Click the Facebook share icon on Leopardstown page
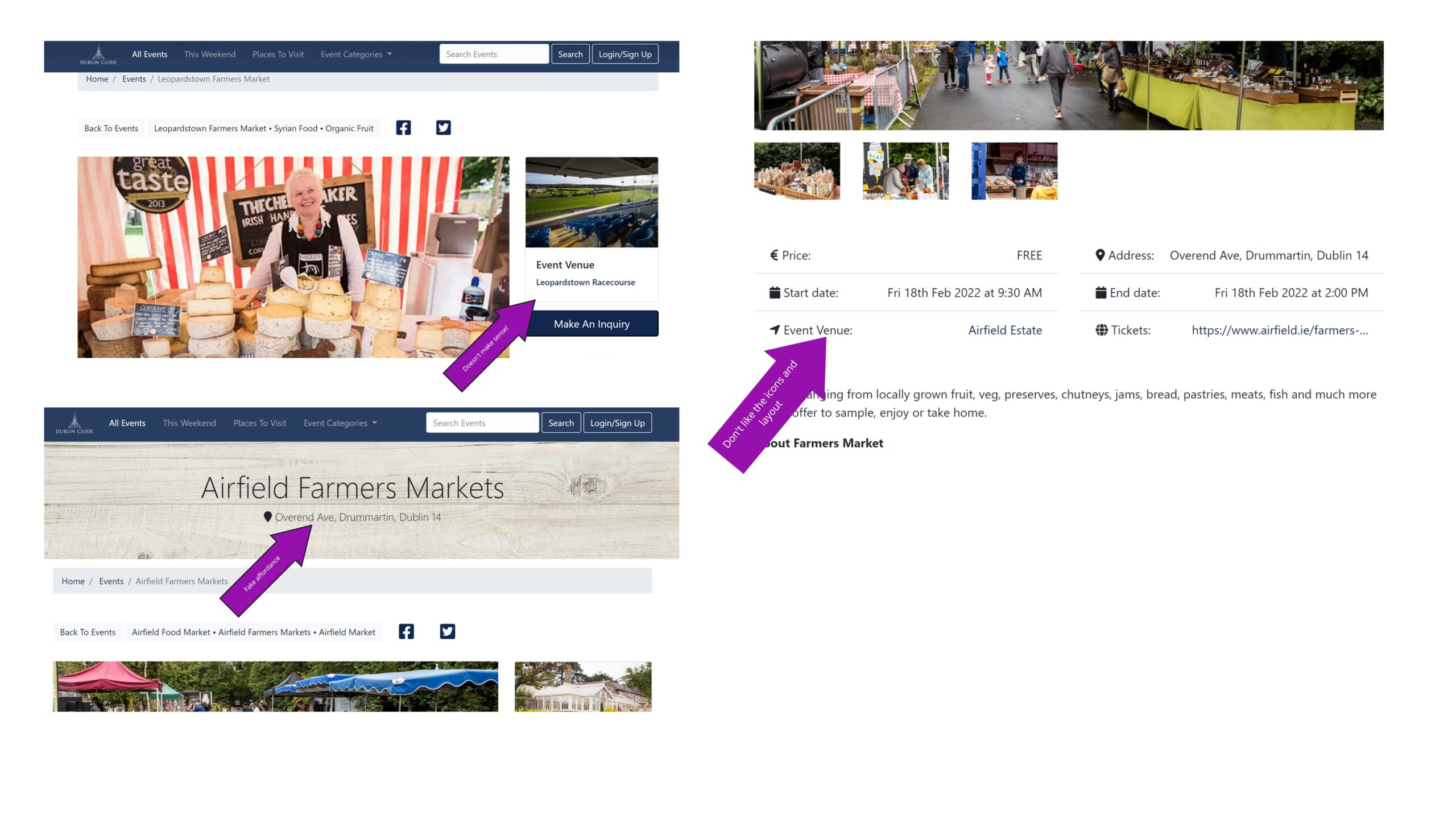 [403, 127]
